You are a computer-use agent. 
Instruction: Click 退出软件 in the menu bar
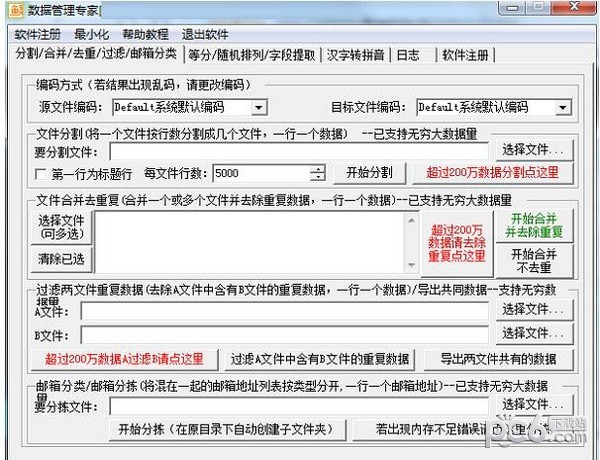coord(205,34)
